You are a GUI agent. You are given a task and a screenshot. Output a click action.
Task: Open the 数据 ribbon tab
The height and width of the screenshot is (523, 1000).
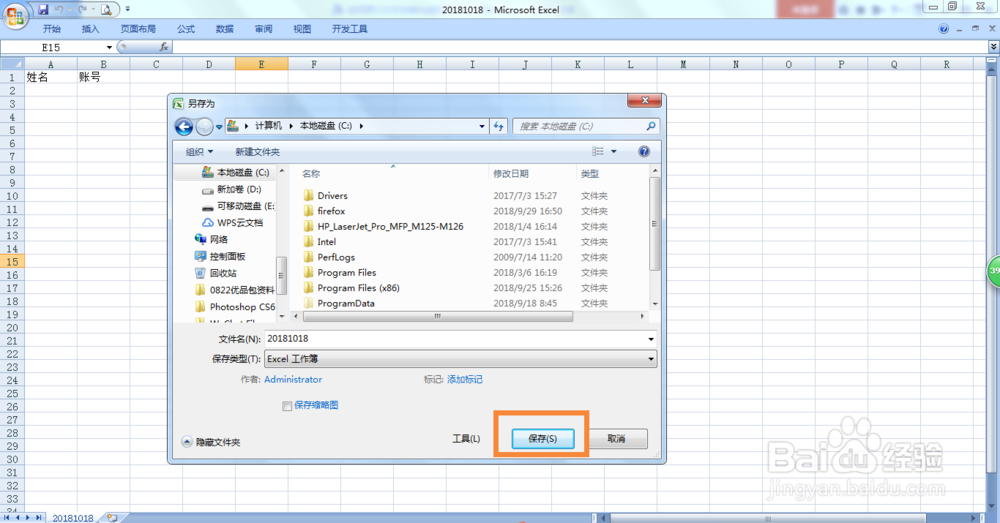[x=224, y=29]
